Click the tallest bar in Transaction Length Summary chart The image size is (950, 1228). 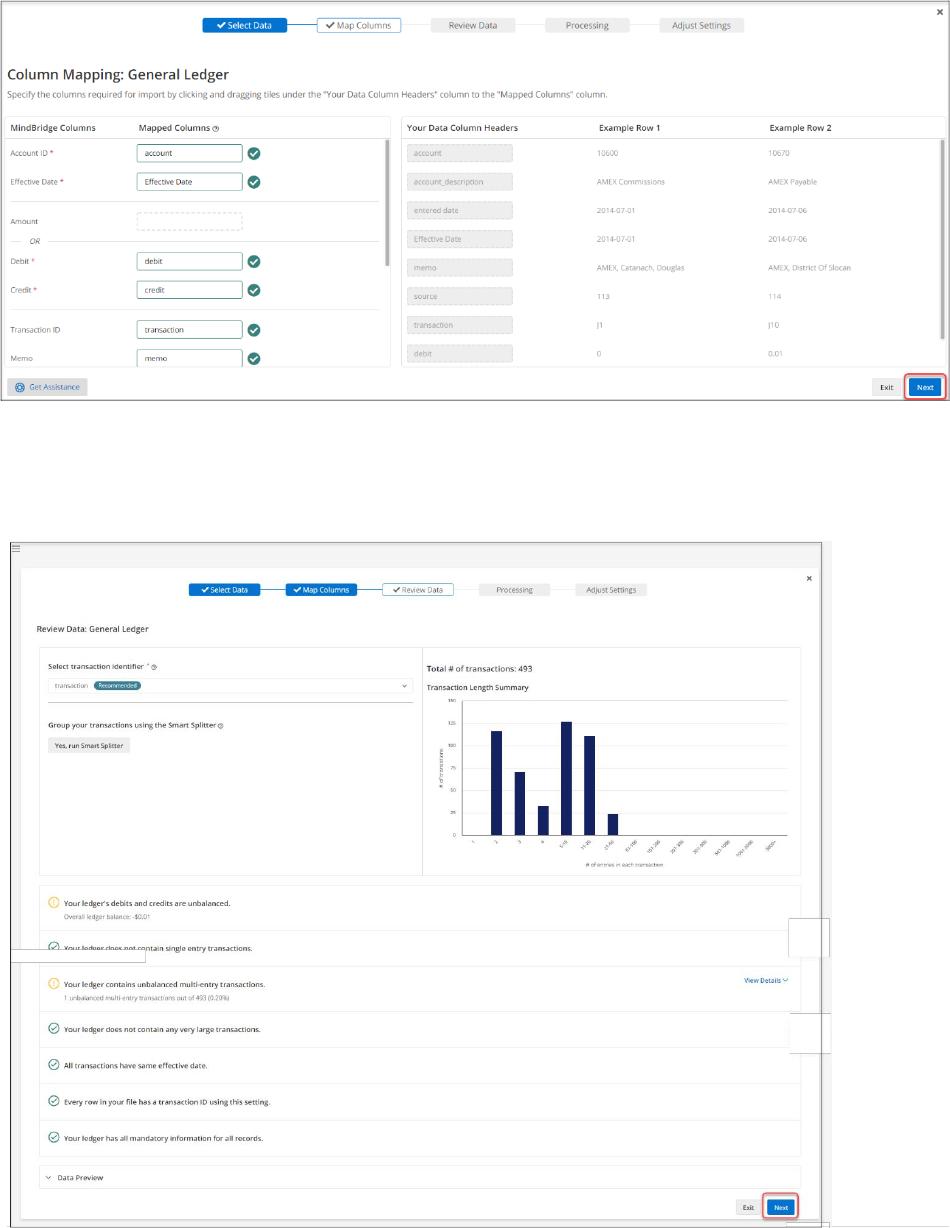tap(566, 778)
